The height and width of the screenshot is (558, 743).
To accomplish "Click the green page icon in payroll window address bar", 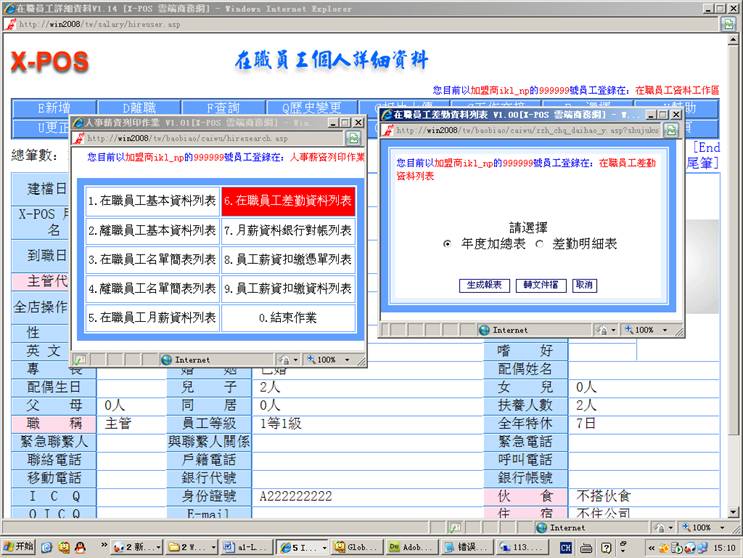I will pyautogui.click(x=354, y=138).
